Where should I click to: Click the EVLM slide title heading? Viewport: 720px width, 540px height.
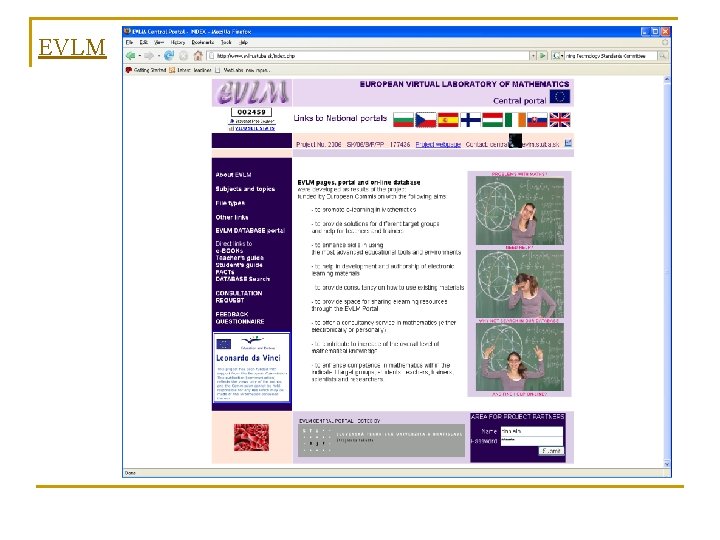point(72,47)
